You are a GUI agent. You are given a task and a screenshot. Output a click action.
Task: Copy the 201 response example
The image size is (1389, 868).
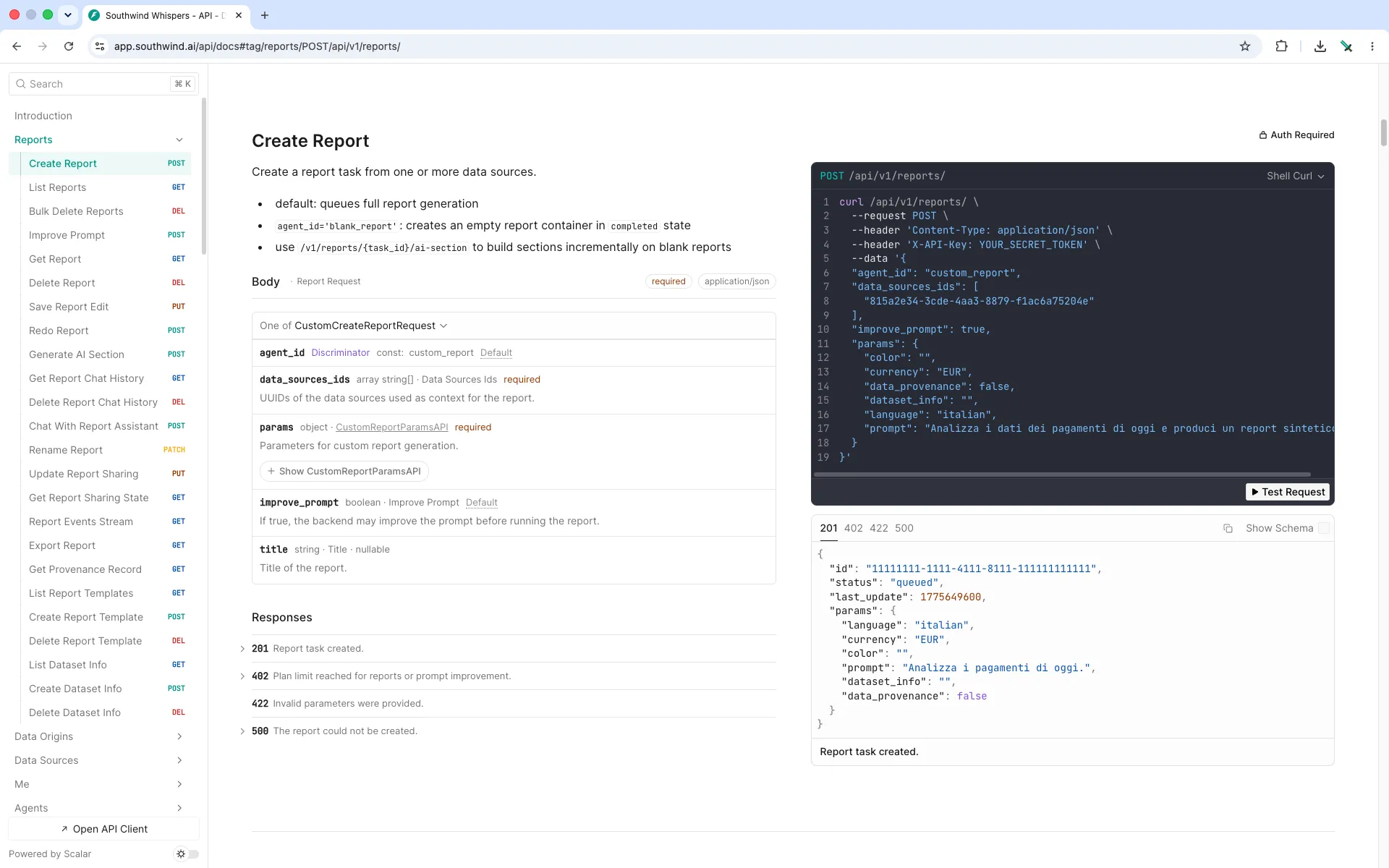tap(1228, 529)
